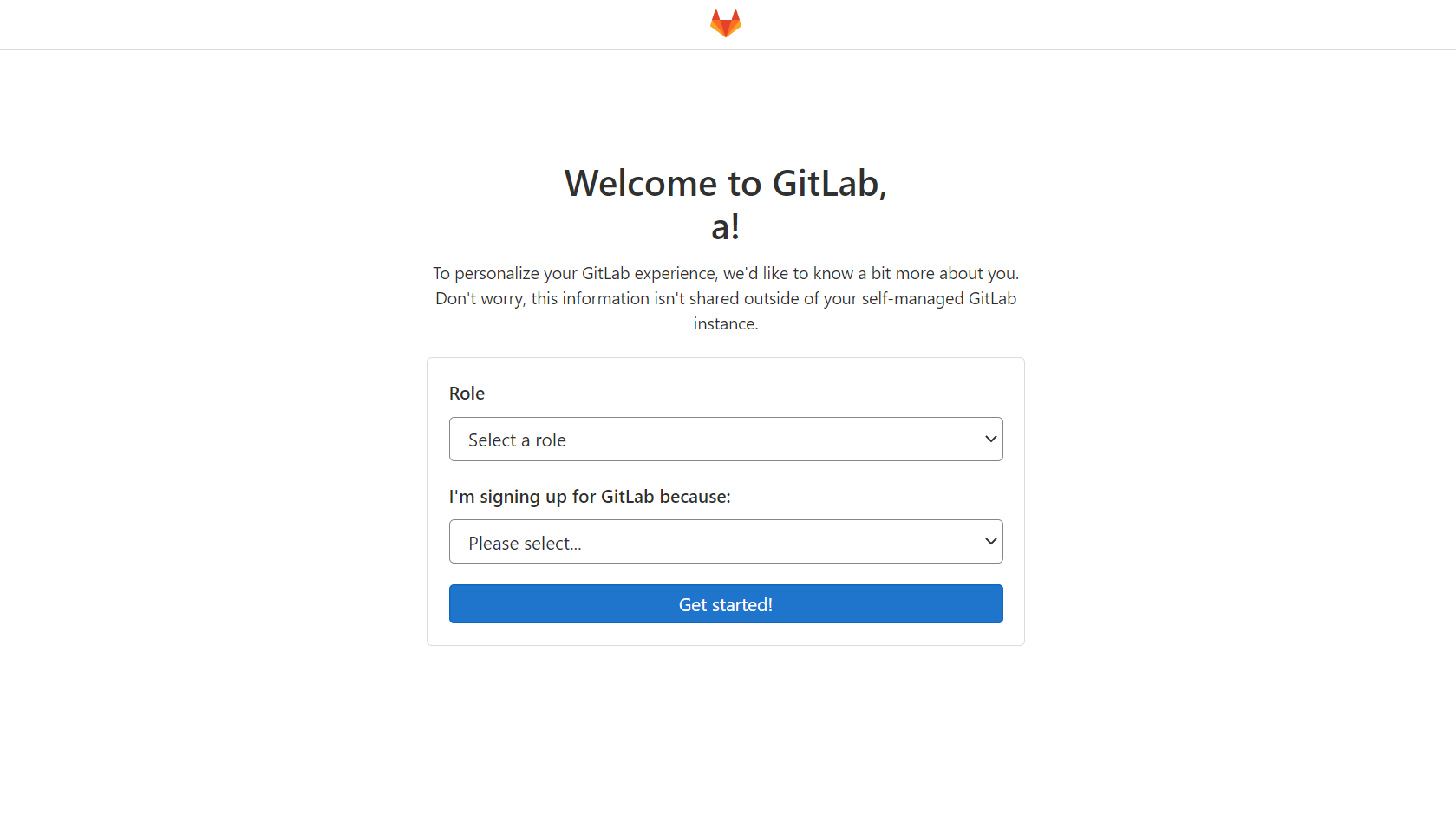Choose the "Please select..." placeholder text
Viewport: 1456px width, 834px height.
point(525,544)
